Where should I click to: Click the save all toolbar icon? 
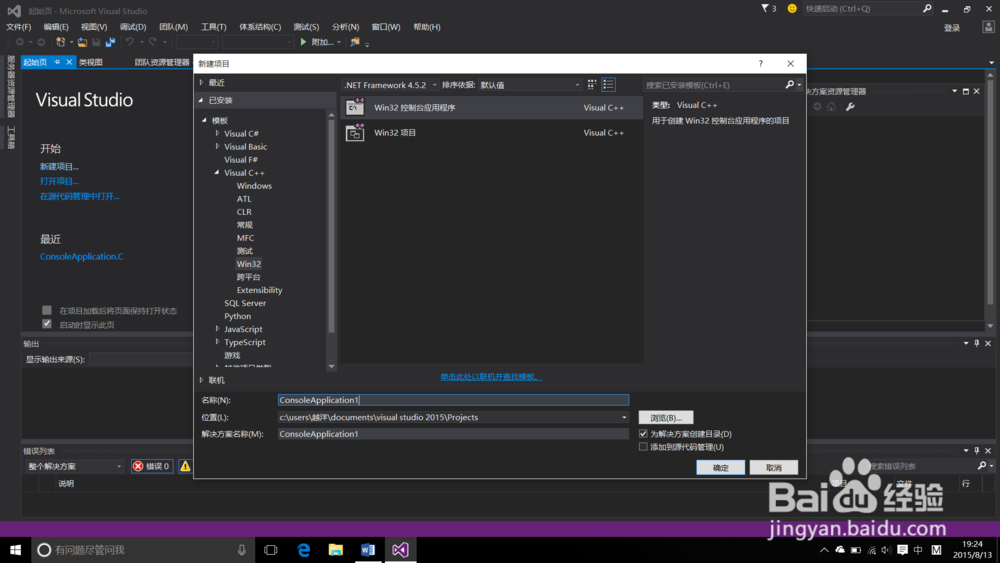110,42
